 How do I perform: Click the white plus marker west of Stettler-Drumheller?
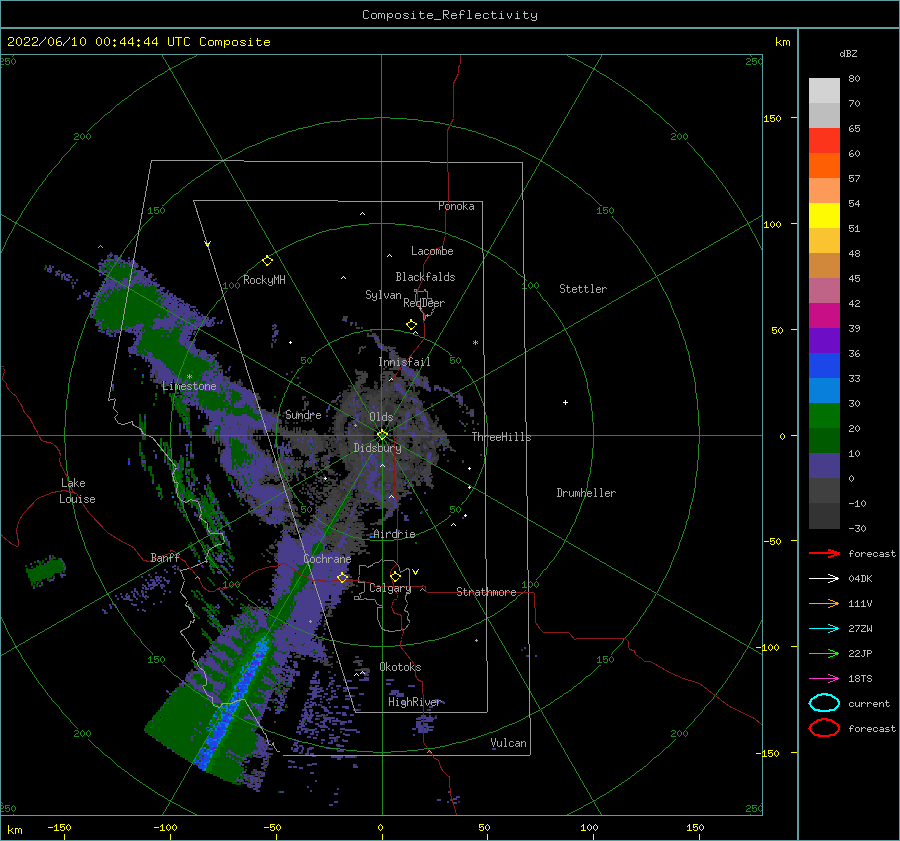[x=565, y=402]
